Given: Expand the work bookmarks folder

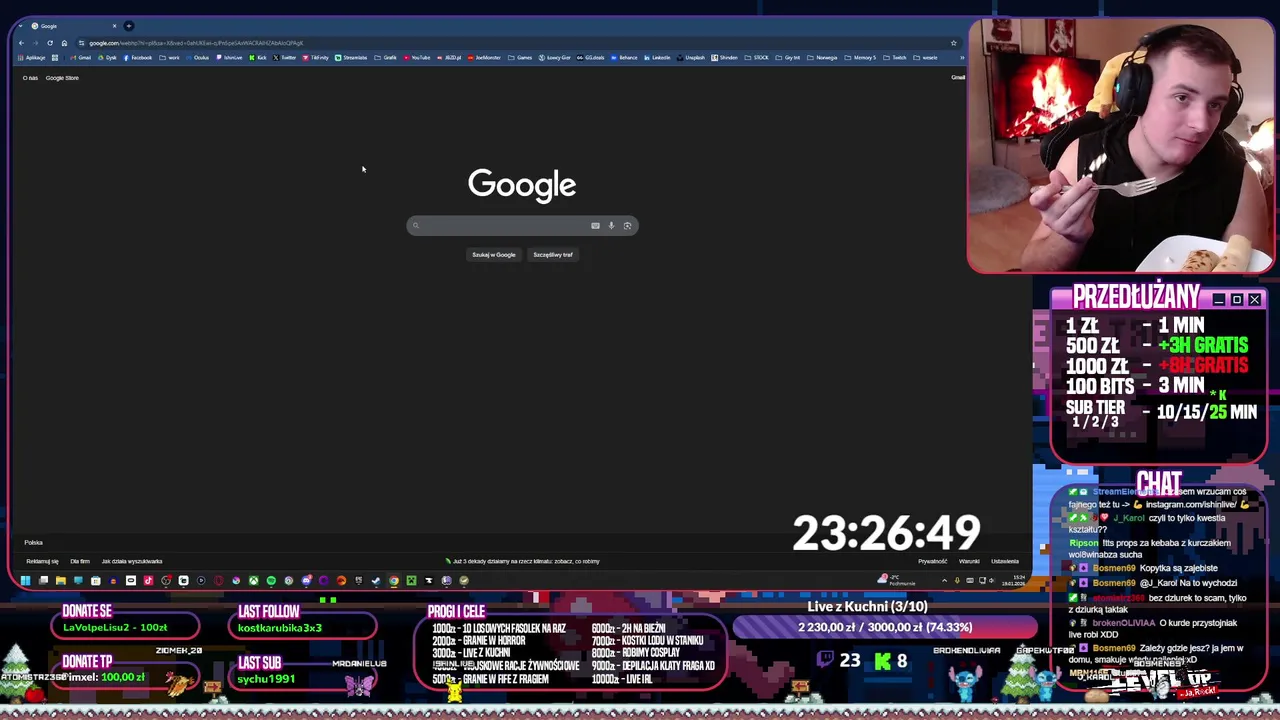Looking at the screenshot, I should point(169,57).
